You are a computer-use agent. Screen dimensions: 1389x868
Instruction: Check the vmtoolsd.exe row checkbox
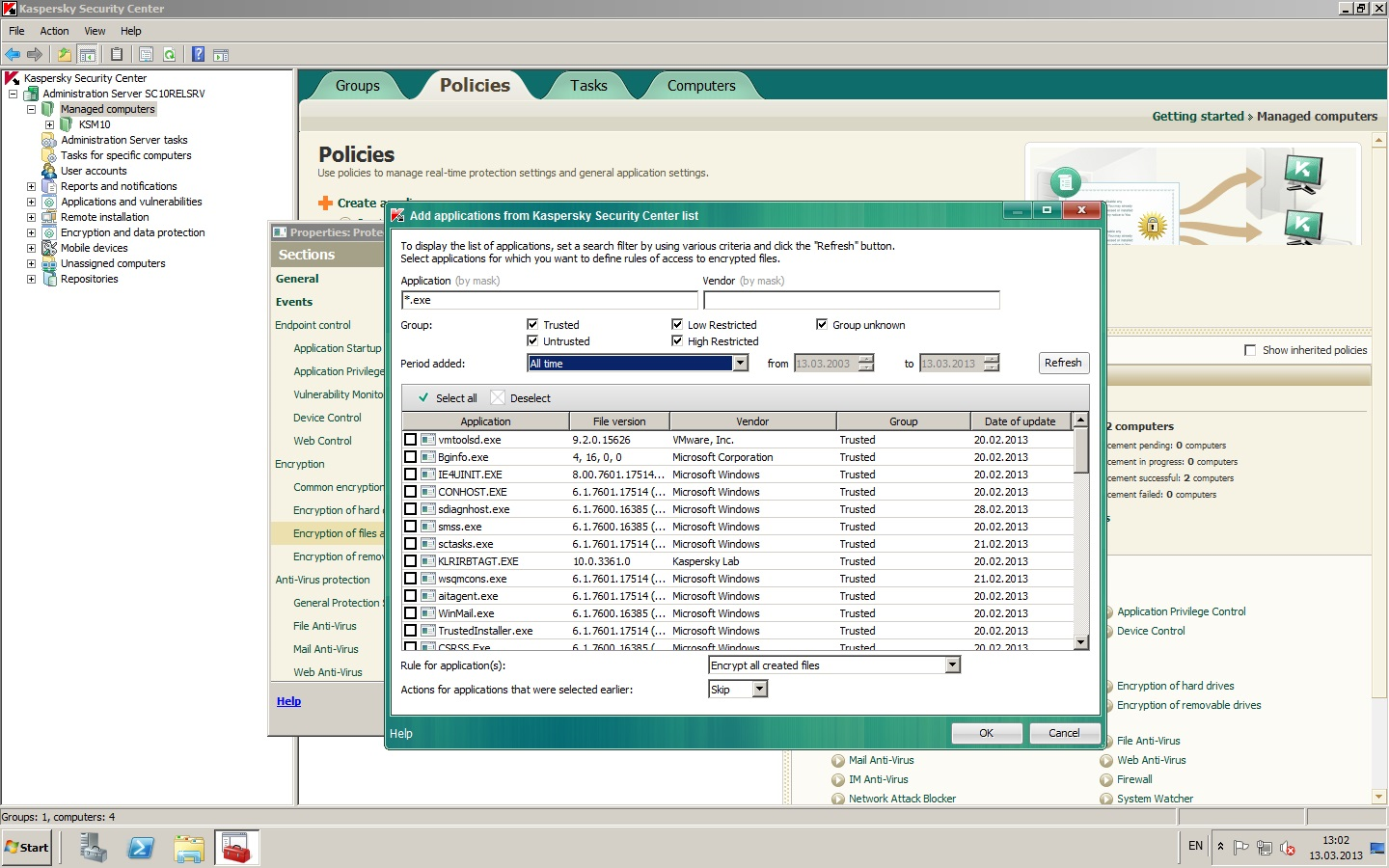coord(411,440)
